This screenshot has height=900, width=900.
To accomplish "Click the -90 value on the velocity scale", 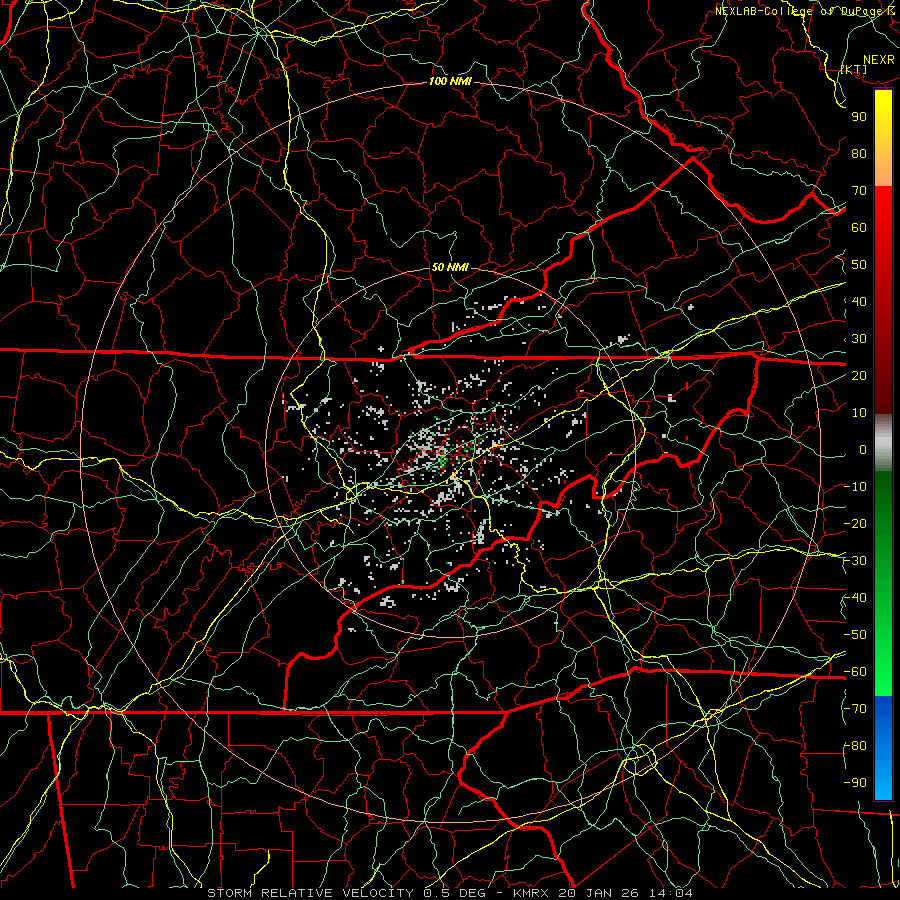I will [855, 783].
